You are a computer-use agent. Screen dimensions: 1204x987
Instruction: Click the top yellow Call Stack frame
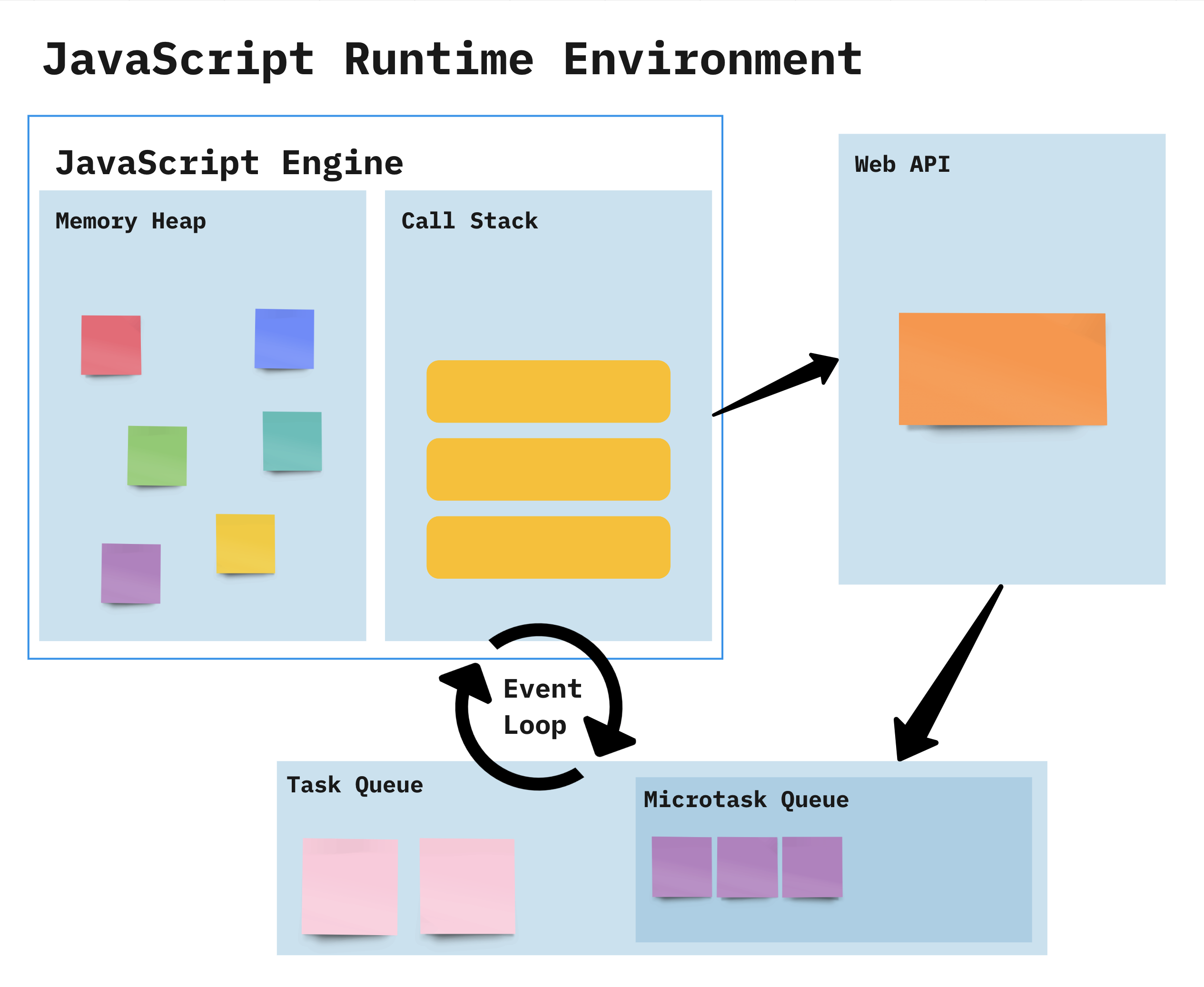pos(549,391)
